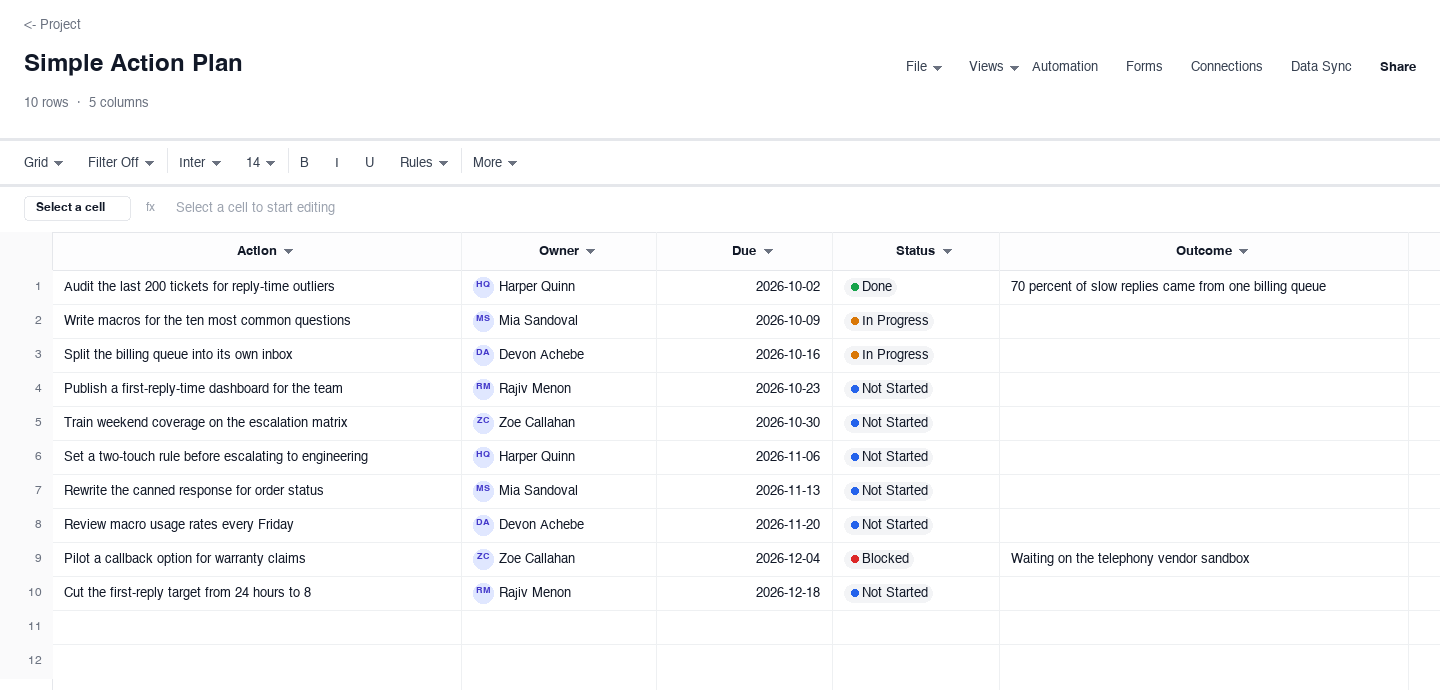
Task: Toggle italic formatting with I
Action: pyautogui.click(x=337, y=163)
